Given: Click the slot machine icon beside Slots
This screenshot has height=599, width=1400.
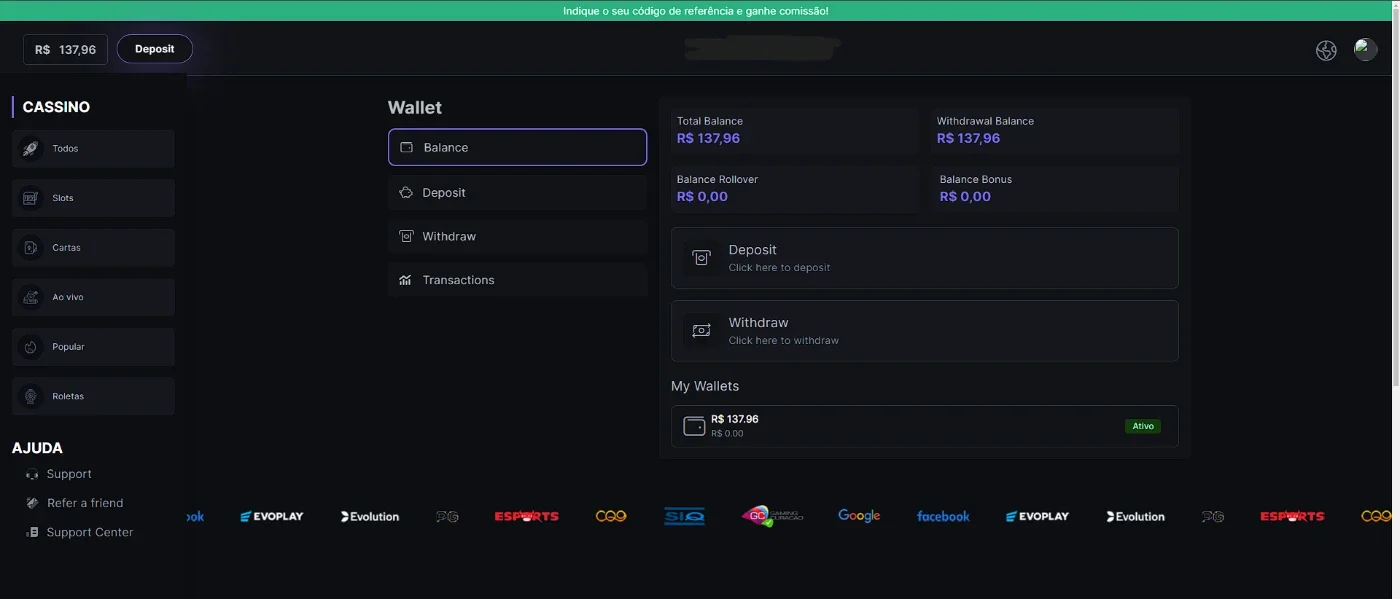Looking at the screenshot, I should click(x=31, y=198).
